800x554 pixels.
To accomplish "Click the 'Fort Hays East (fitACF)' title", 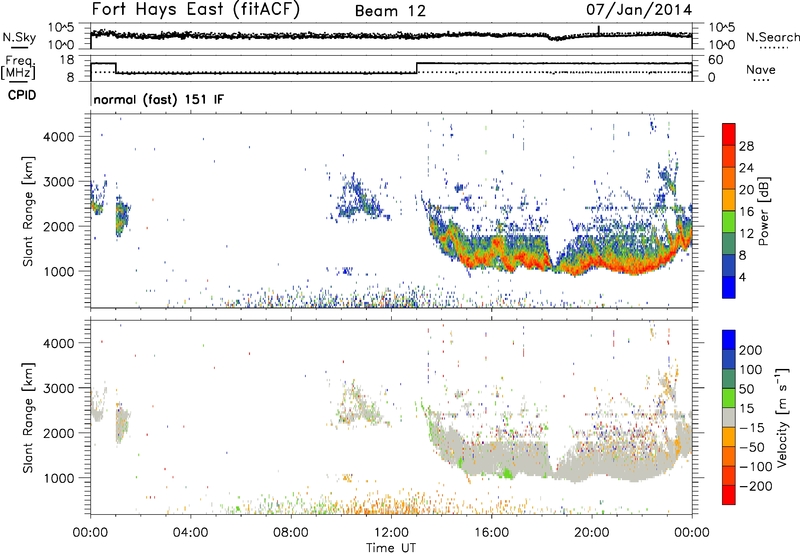I will pyautogui.click(x=195, y=10).
